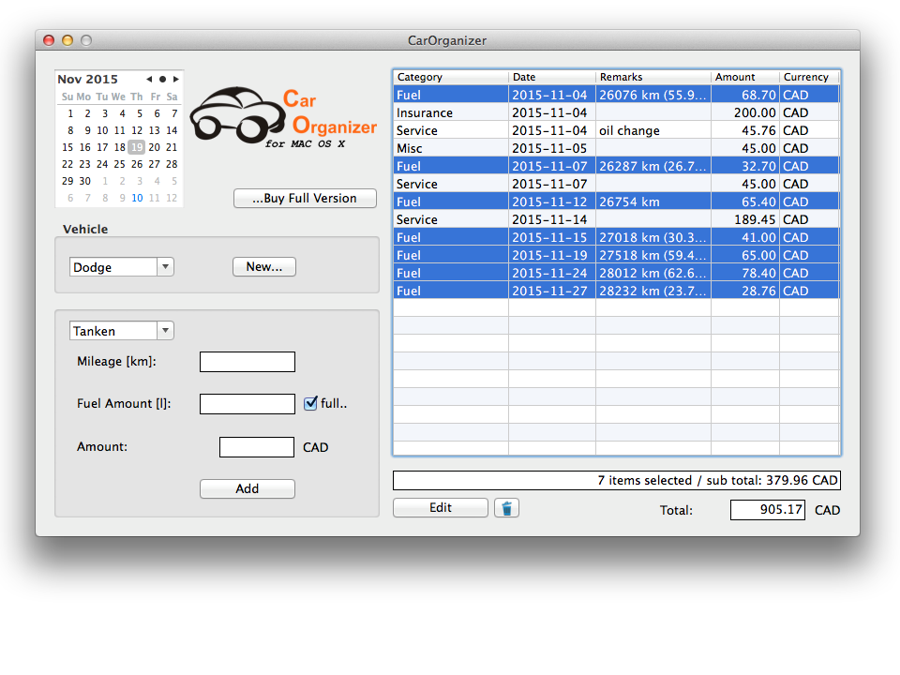900x675 pixels.
Task: Click the Mileage [km] input field
Action: click(247, 362)
